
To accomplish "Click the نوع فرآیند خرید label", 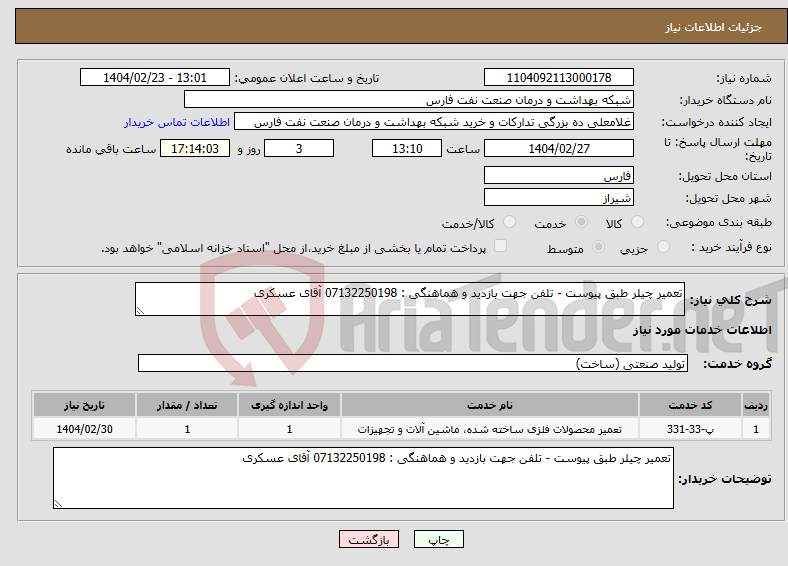I will coord(732,247).
